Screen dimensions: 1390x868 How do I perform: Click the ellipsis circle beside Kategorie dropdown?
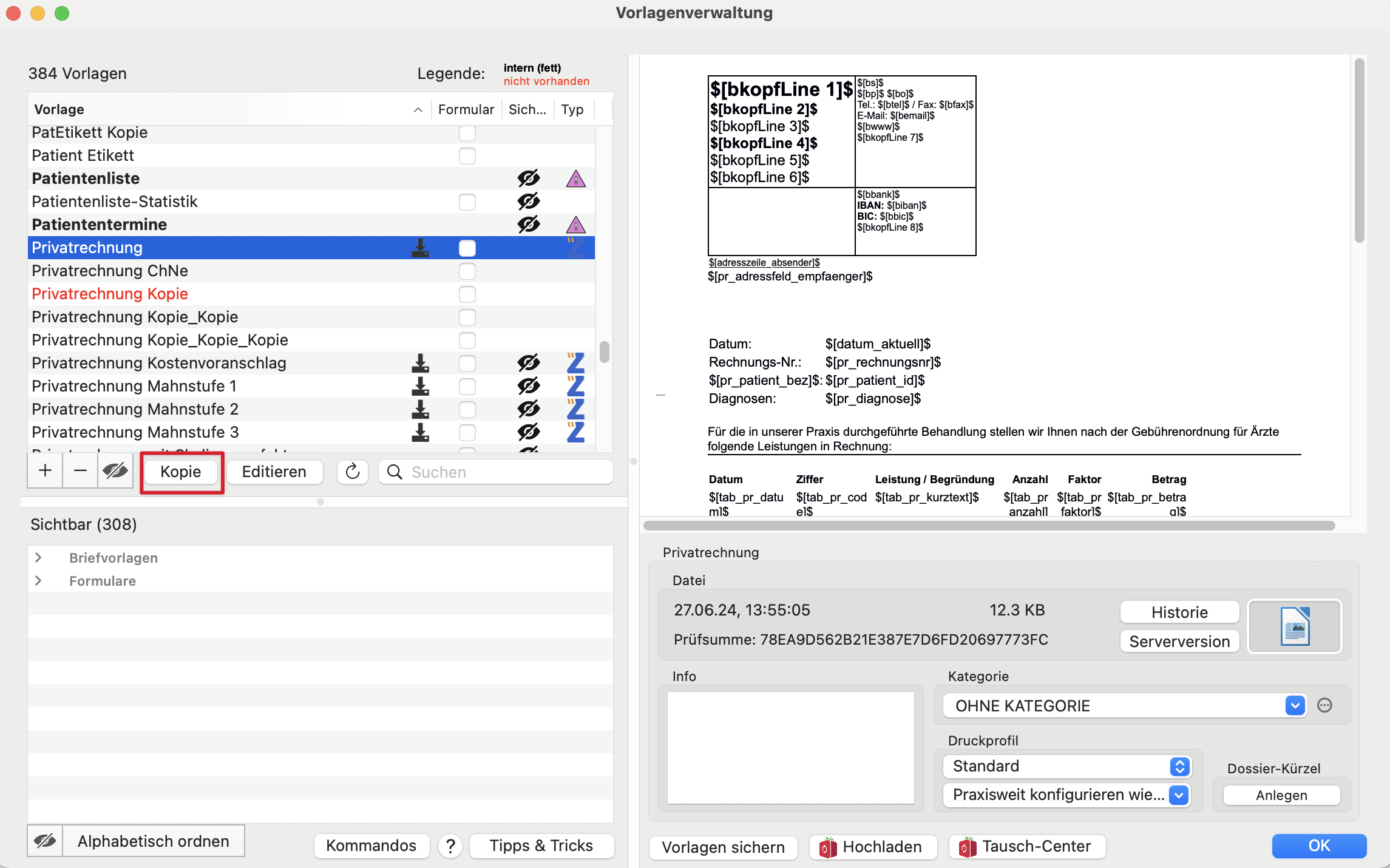click(1324, 705)
